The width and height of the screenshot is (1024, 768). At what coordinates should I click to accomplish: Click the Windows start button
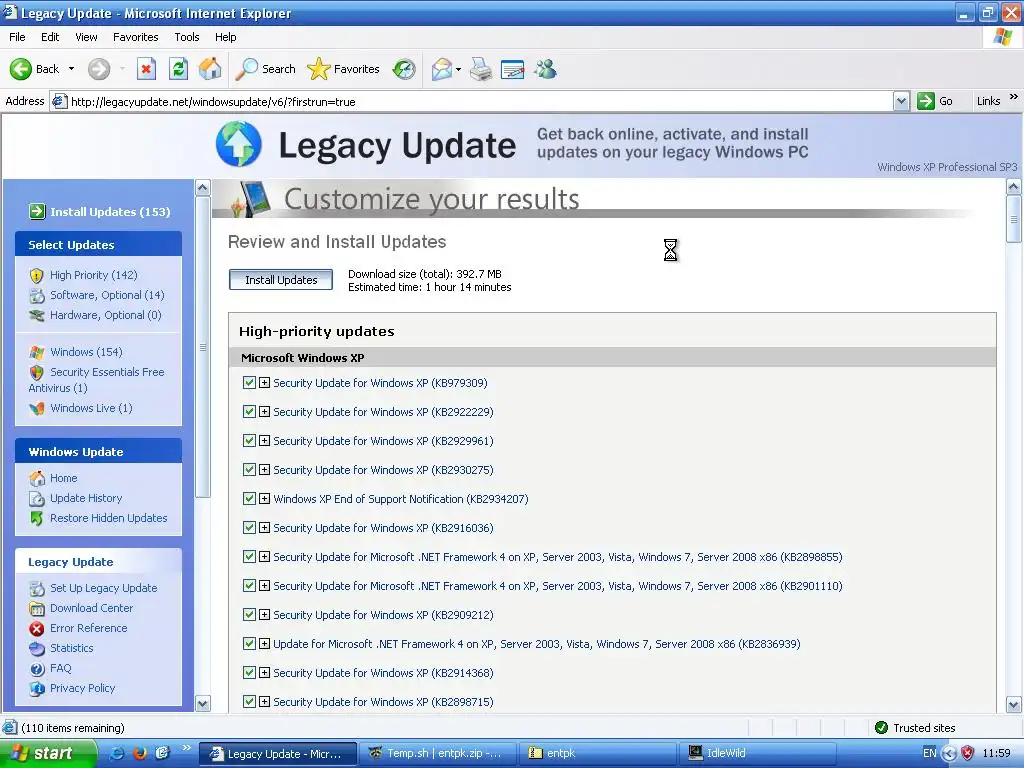(48, 754)
